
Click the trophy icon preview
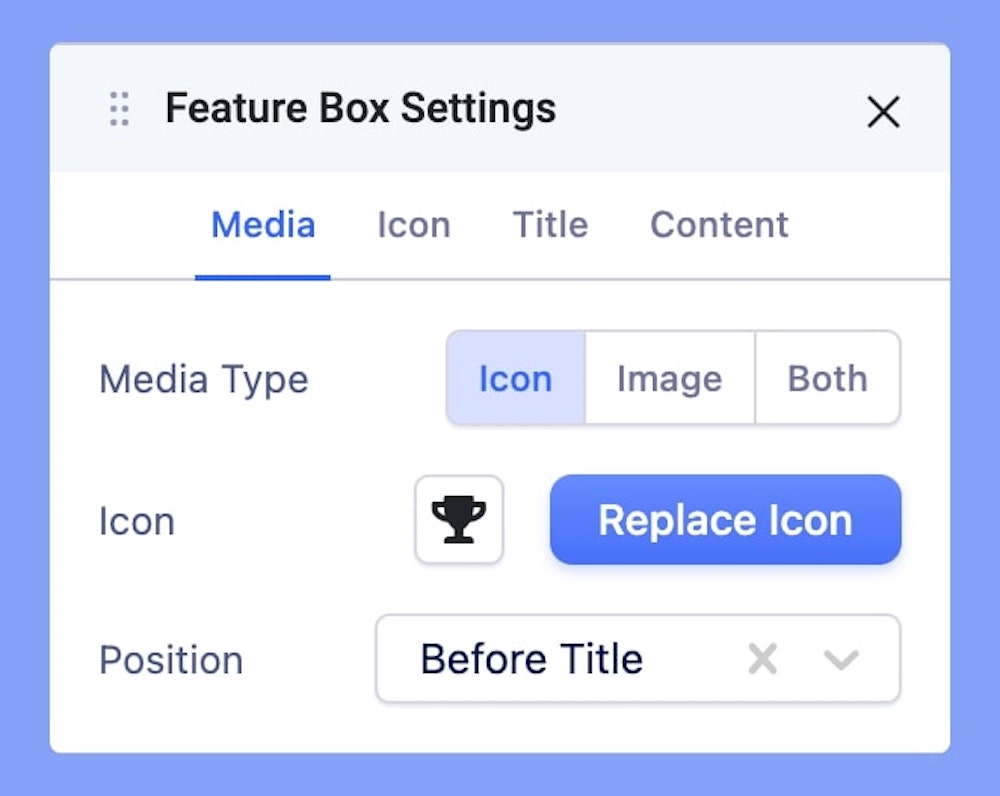point(459,520)
